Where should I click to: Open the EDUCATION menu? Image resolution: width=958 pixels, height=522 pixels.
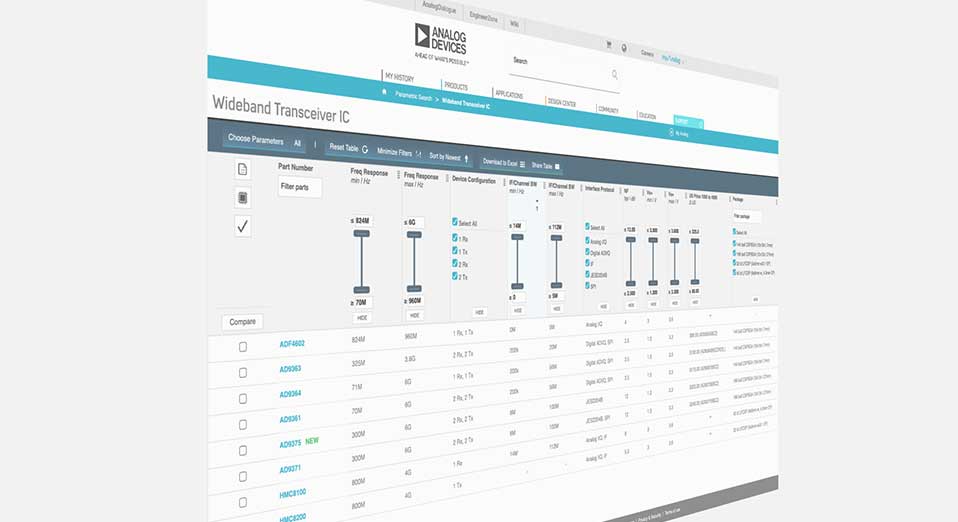pos(647,116)
